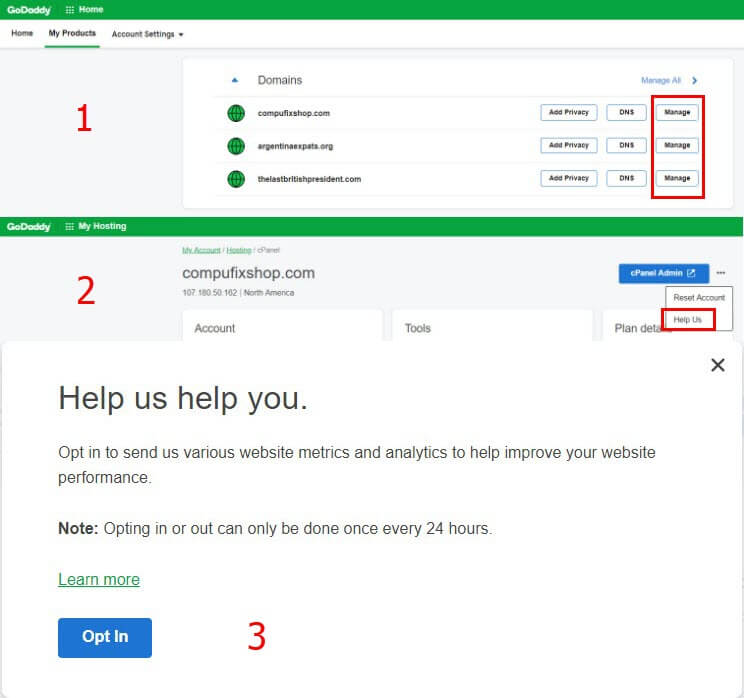The width and height of the screenshot is (744, 698).
Task: Add Privacy for argentinaexpats.org
Action: coord(568,145)
